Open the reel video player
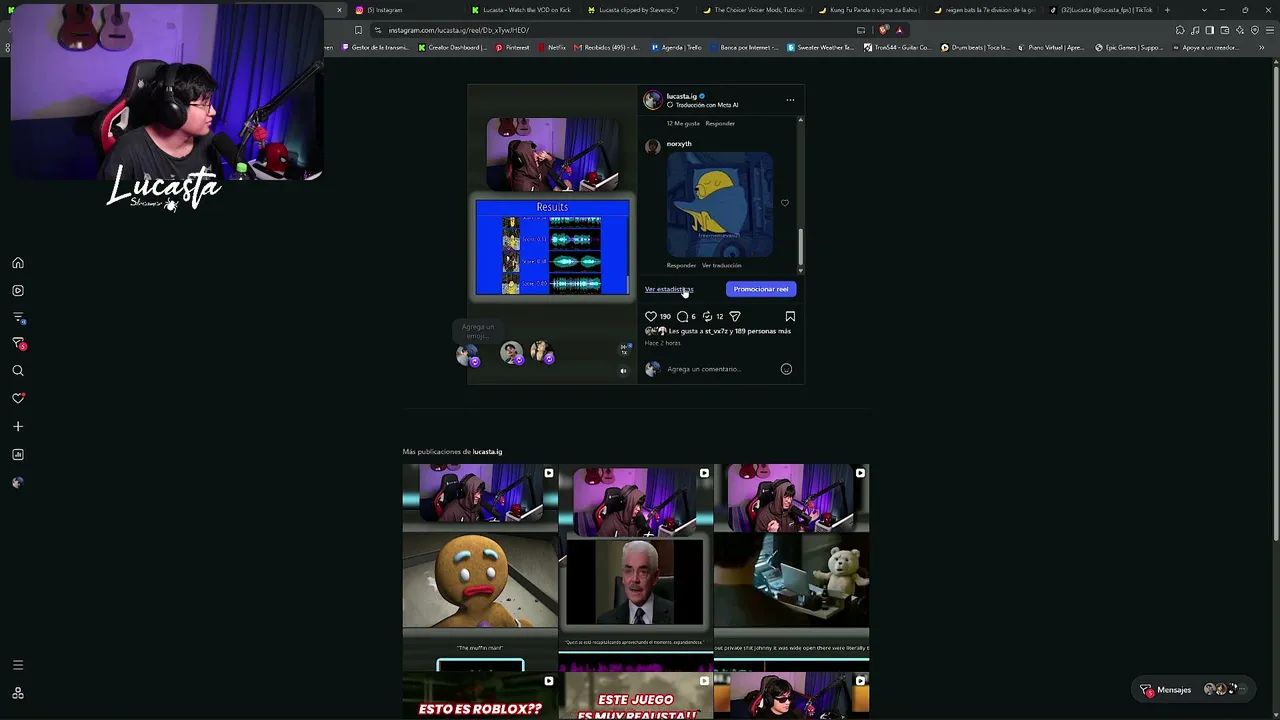 (552, 233)
